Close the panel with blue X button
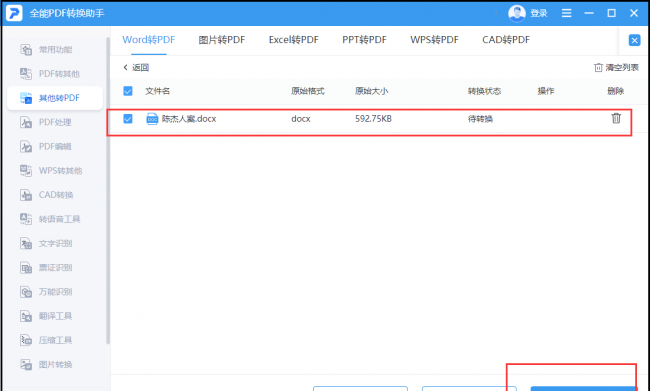The width and height of the screenshot is (650, 391). [634, 40]
